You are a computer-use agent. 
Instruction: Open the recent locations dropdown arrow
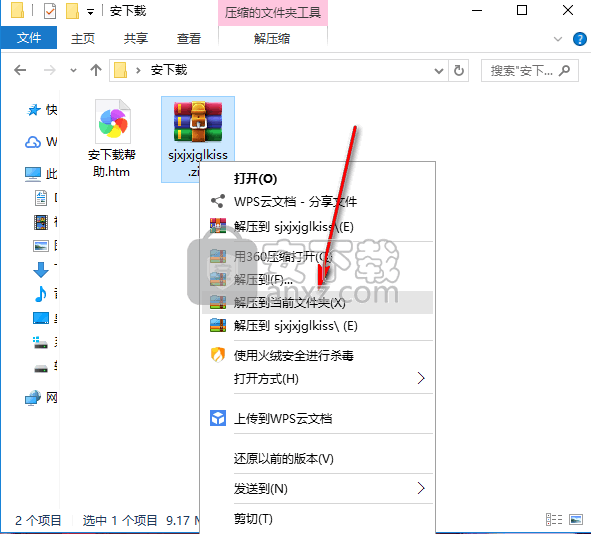click(x=73, y=70)
